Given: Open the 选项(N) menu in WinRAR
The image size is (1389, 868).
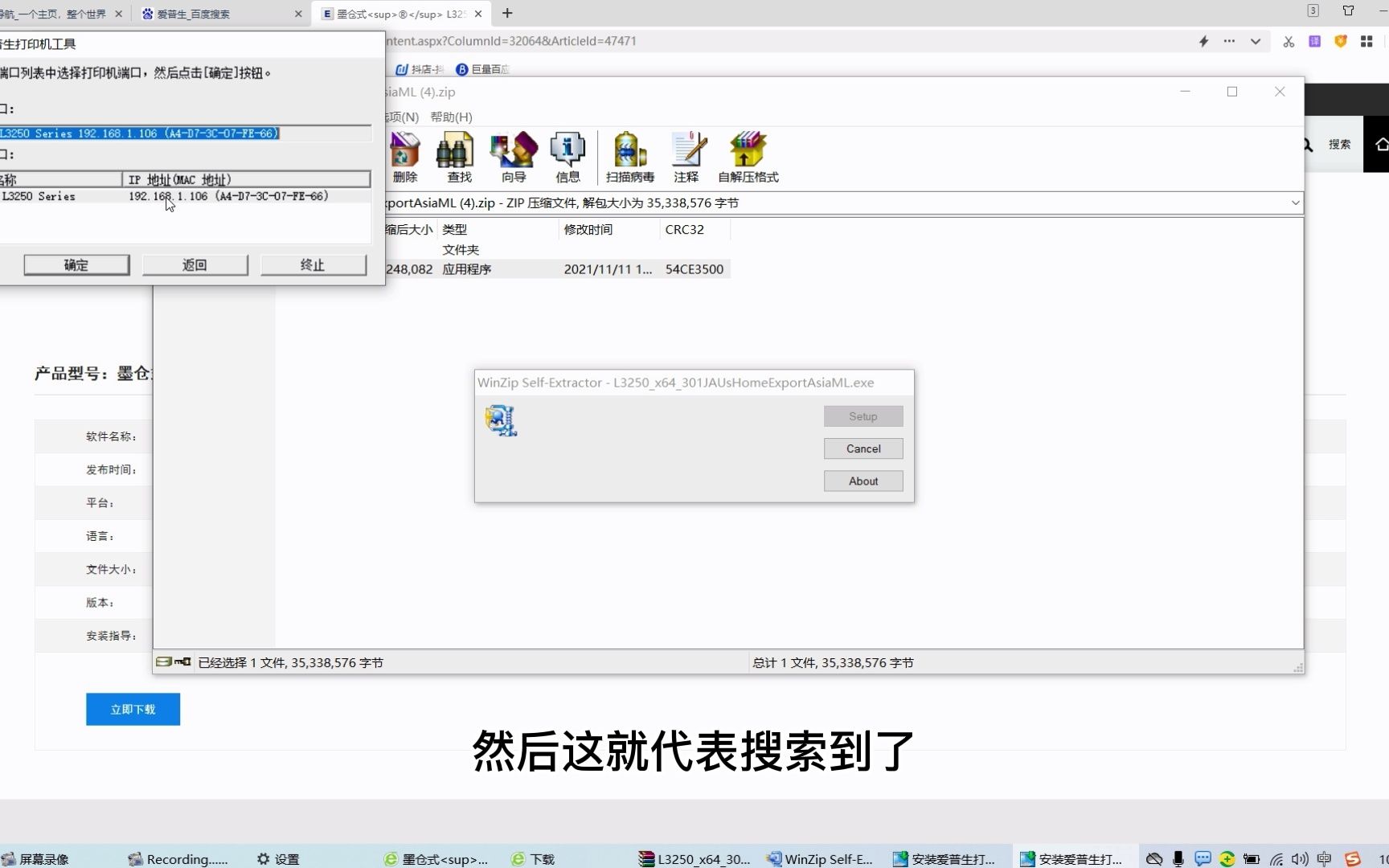Looking at the screenshot, I should [402, 117].
